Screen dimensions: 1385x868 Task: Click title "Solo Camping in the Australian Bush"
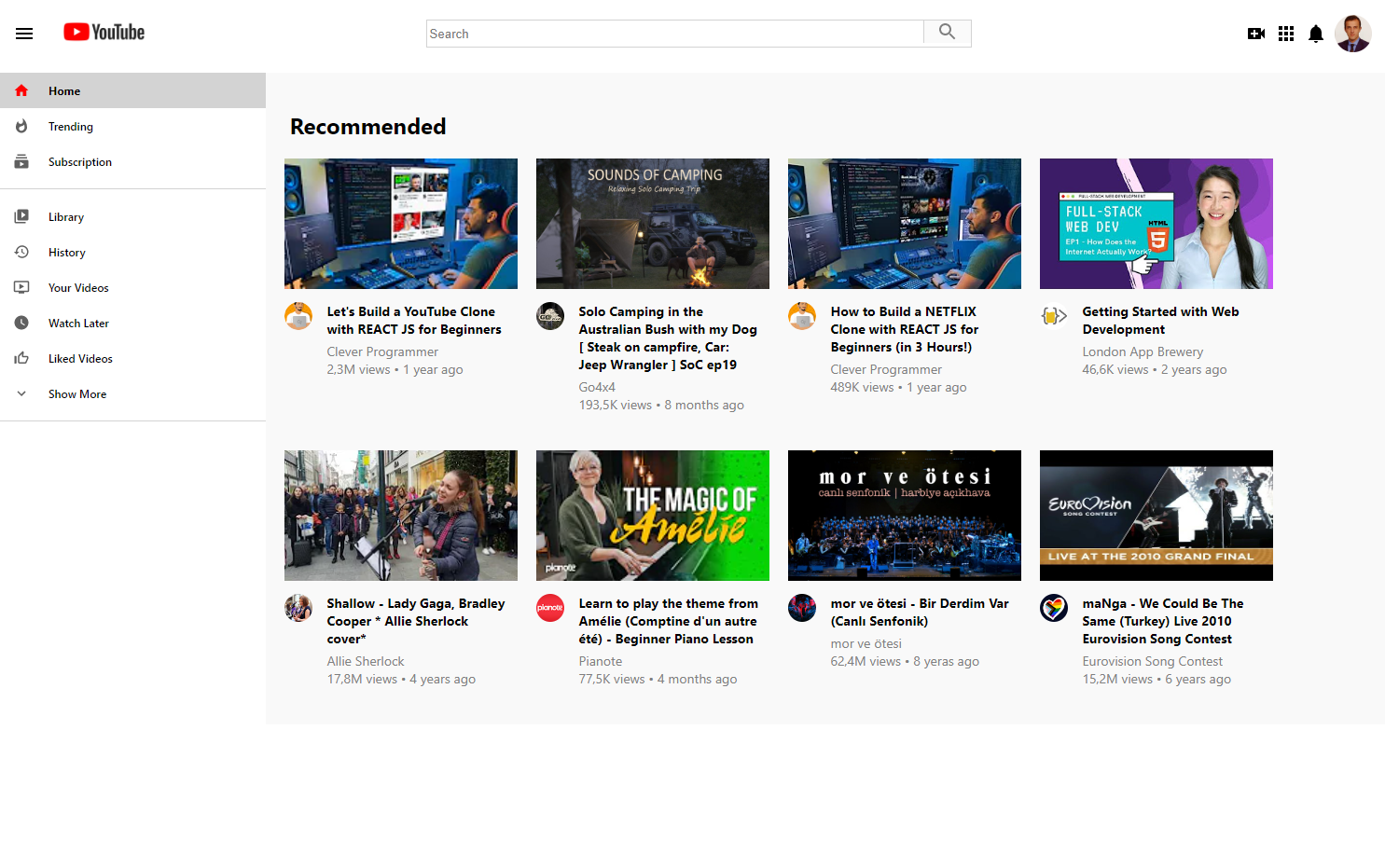coord(668,338)
